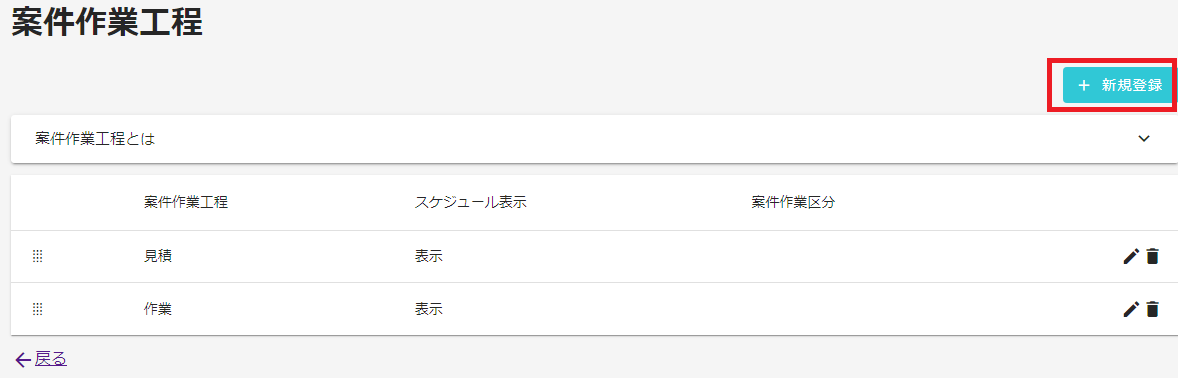
Task: Select the 作業 name cell
Action: [x=158, y=309]
